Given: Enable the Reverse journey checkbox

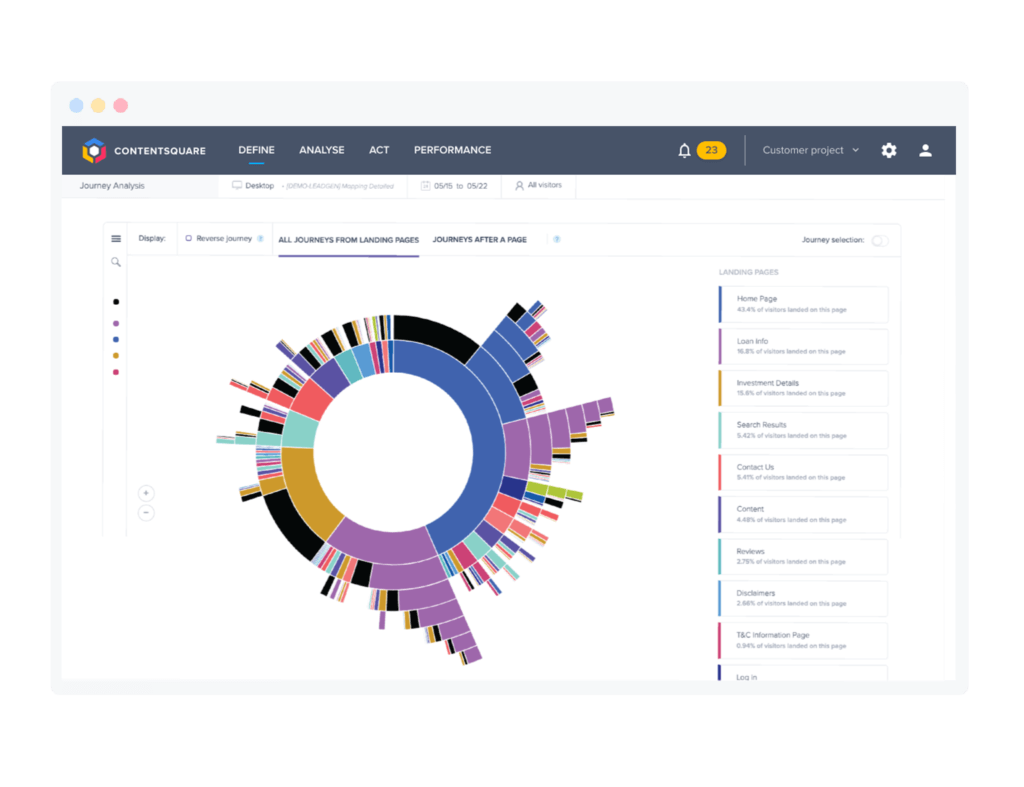Looking at the screenshot, I should (190, 240).
